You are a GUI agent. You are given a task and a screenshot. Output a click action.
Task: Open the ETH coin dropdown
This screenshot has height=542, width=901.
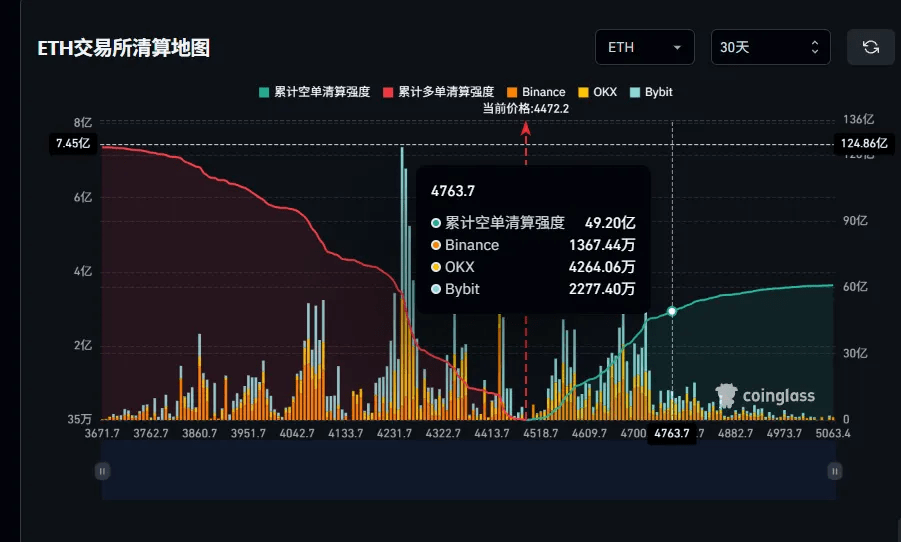(645, 47)
